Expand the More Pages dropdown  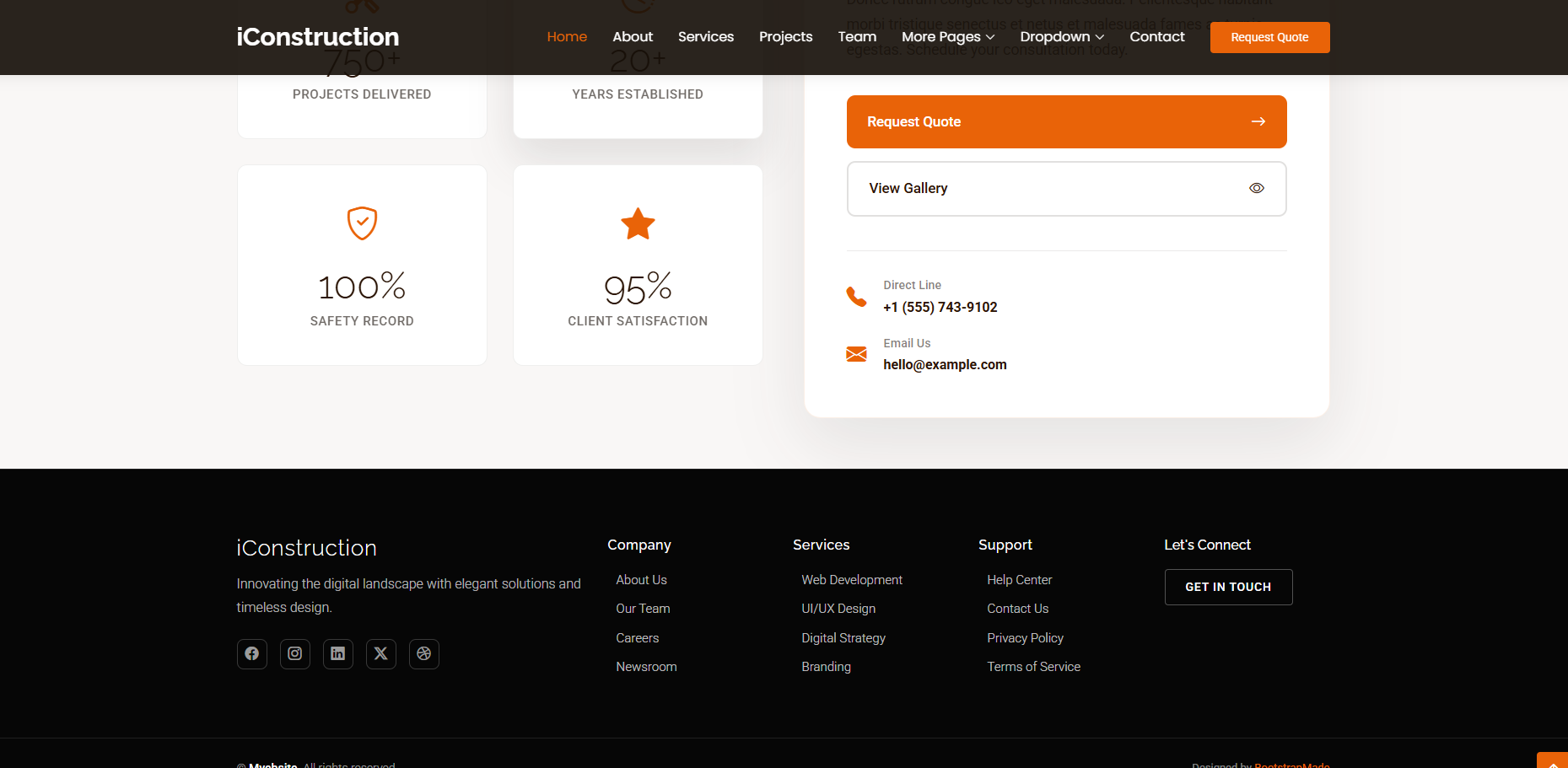[x=947, y=37]
